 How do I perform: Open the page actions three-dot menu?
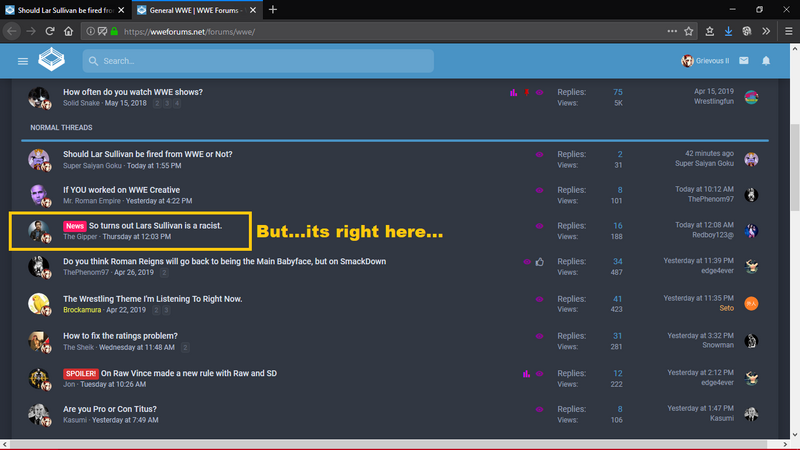point(672,31)
